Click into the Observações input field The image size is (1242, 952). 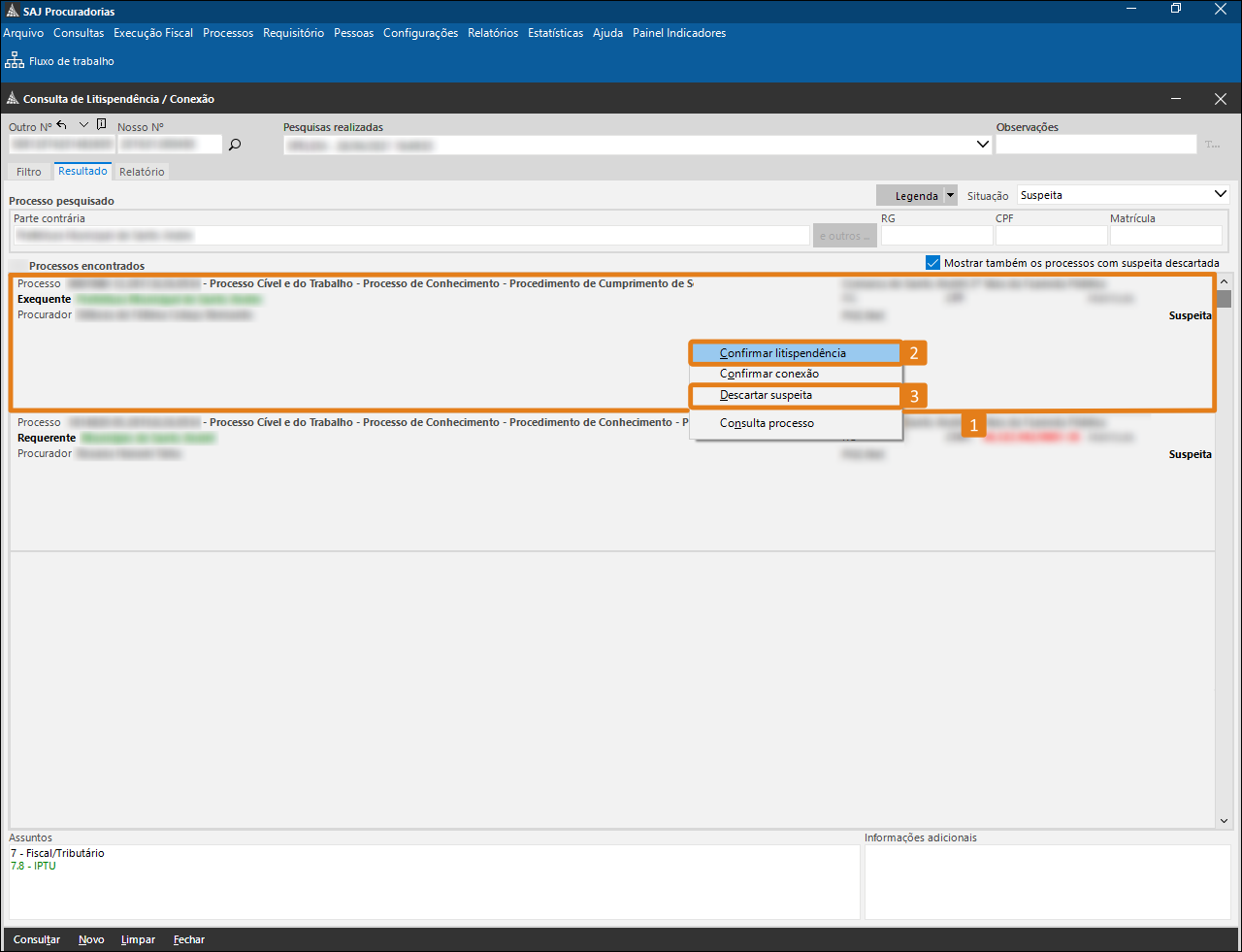coord(1095,145)
